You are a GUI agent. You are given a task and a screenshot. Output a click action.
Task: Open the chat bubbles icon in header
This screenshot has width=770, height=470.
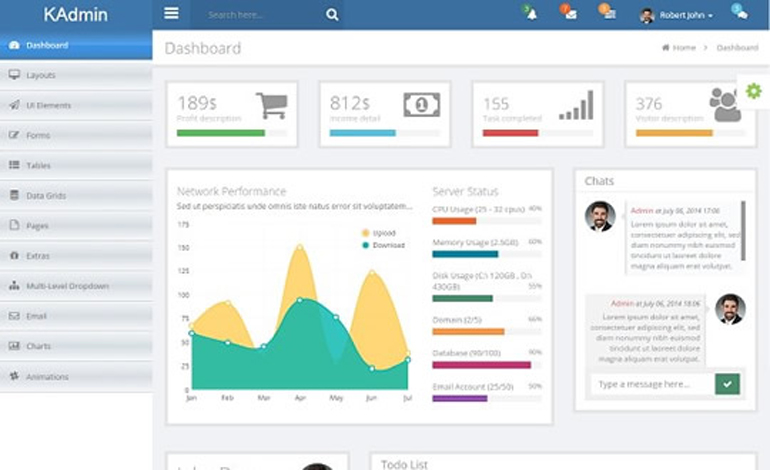tap(740, 13)
